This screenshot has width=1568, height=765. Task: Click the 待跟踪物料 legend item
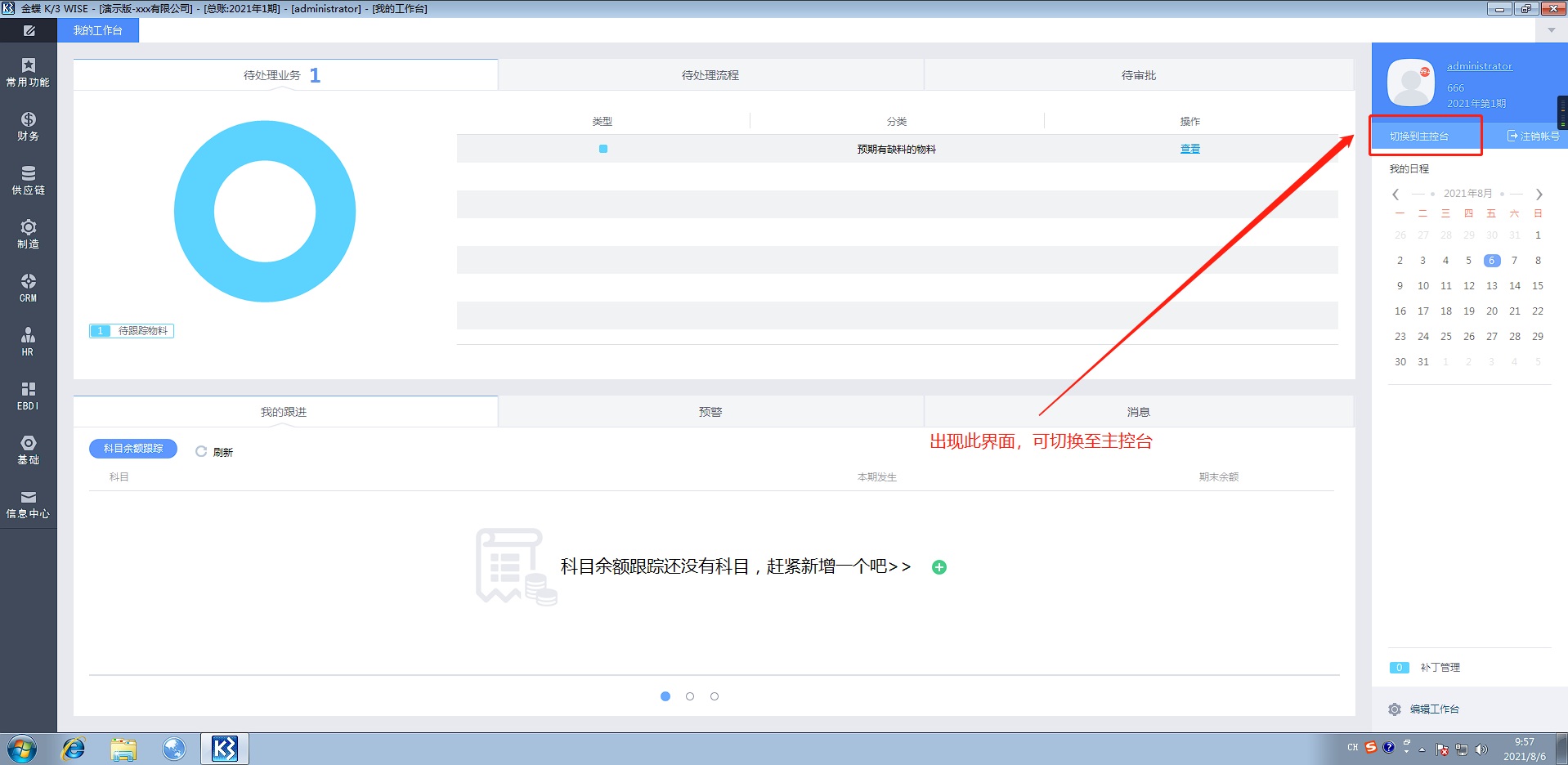[132, 331]
